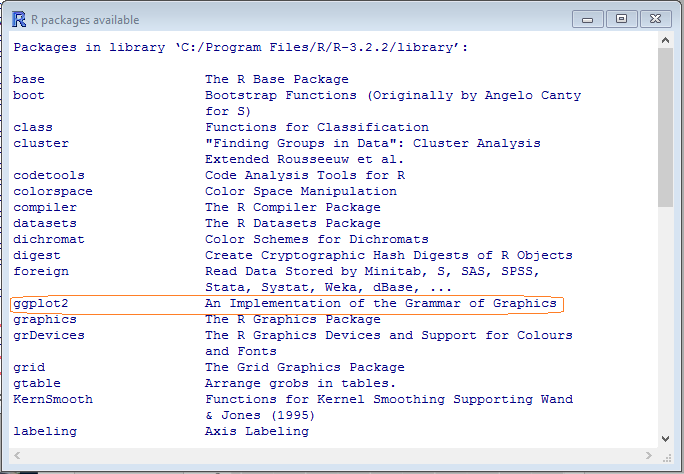
Task: Click the horizontal scrollbar left arrow
Action: pos(17,456)
